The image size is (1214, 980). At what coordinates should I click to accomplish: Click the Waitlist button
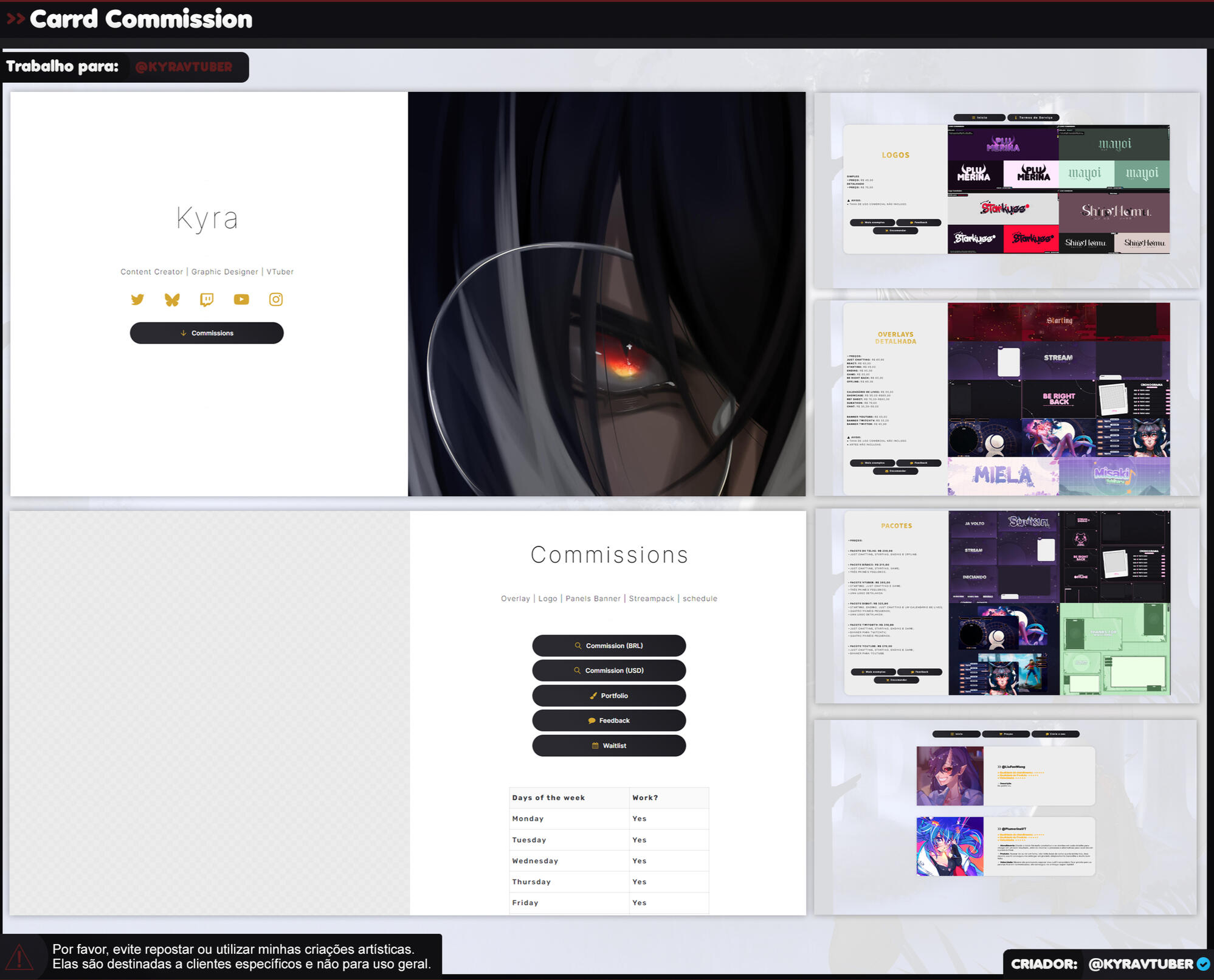(609, 745)
